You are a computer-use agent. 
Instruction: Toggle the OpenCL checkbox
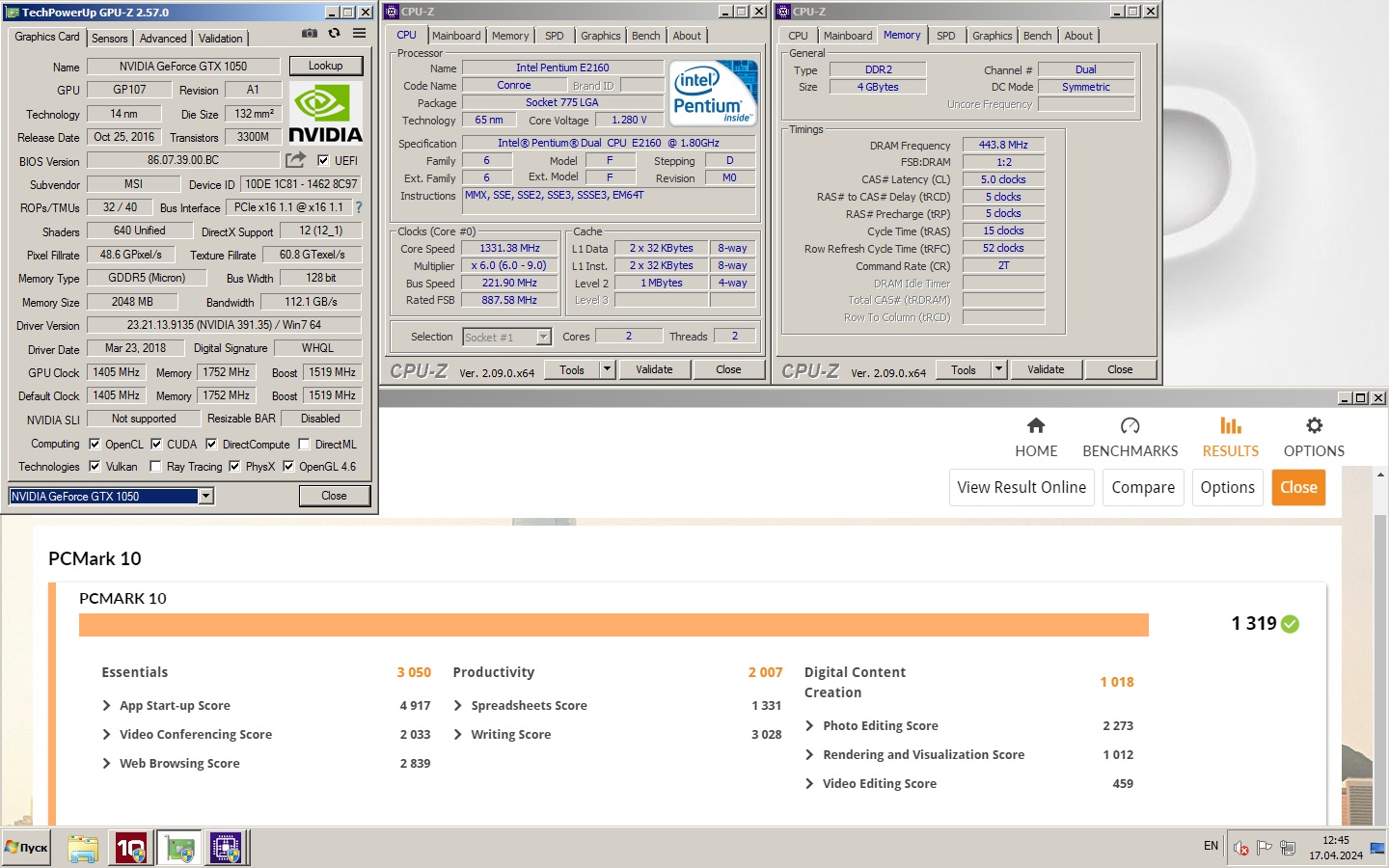tap(95, 445)
